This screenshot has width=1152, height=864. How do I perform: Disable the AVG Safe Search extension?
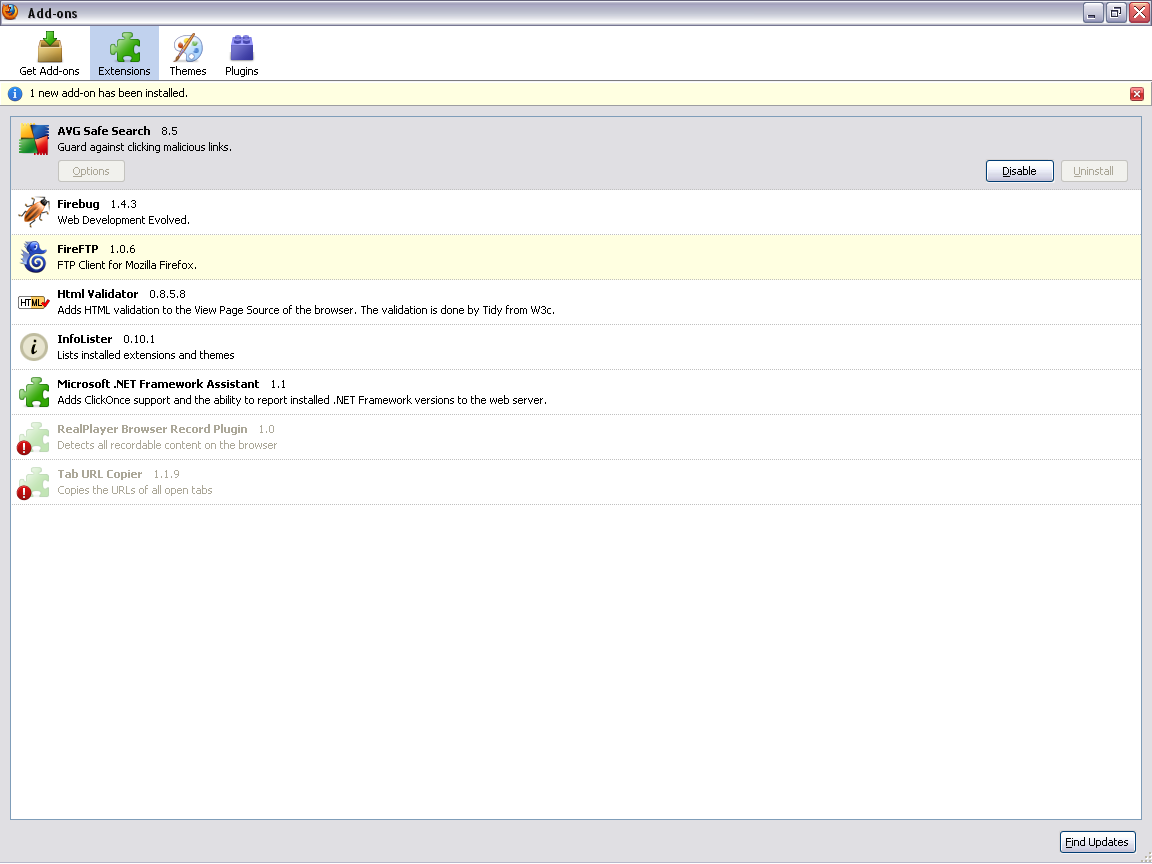coord(1019,171)
